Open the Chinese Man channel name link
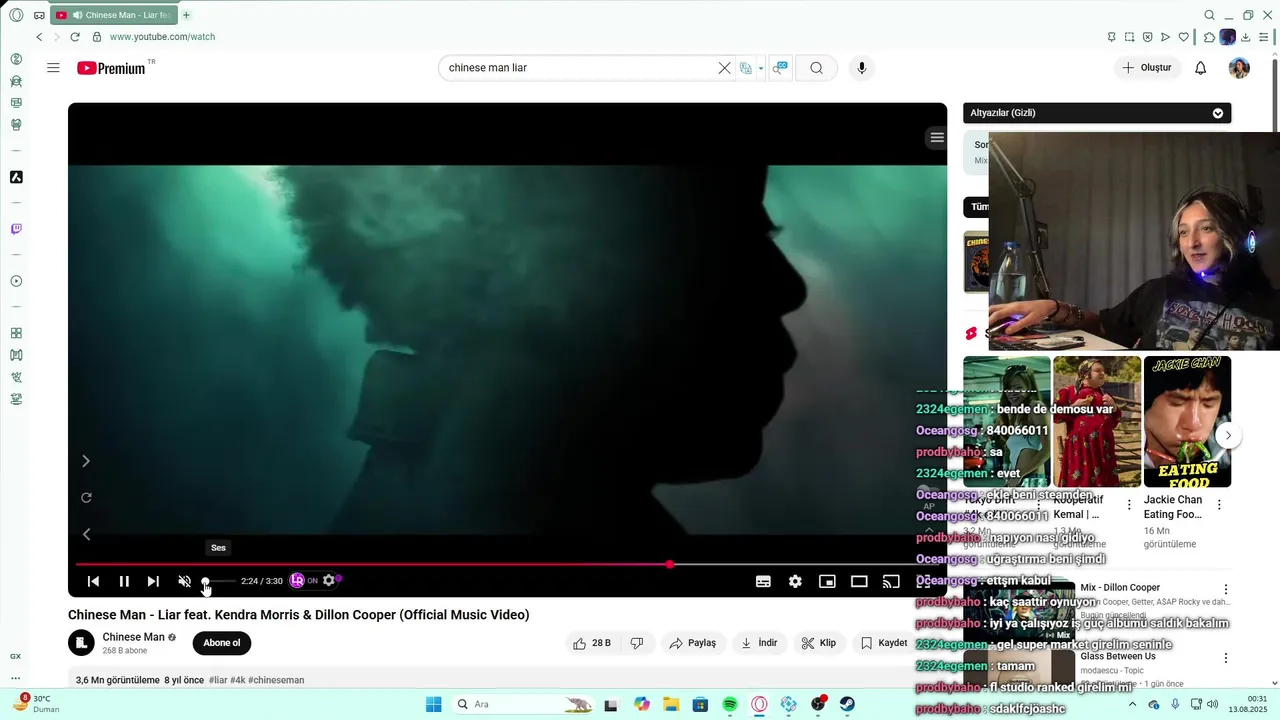1280x720 pixels. 133,637
